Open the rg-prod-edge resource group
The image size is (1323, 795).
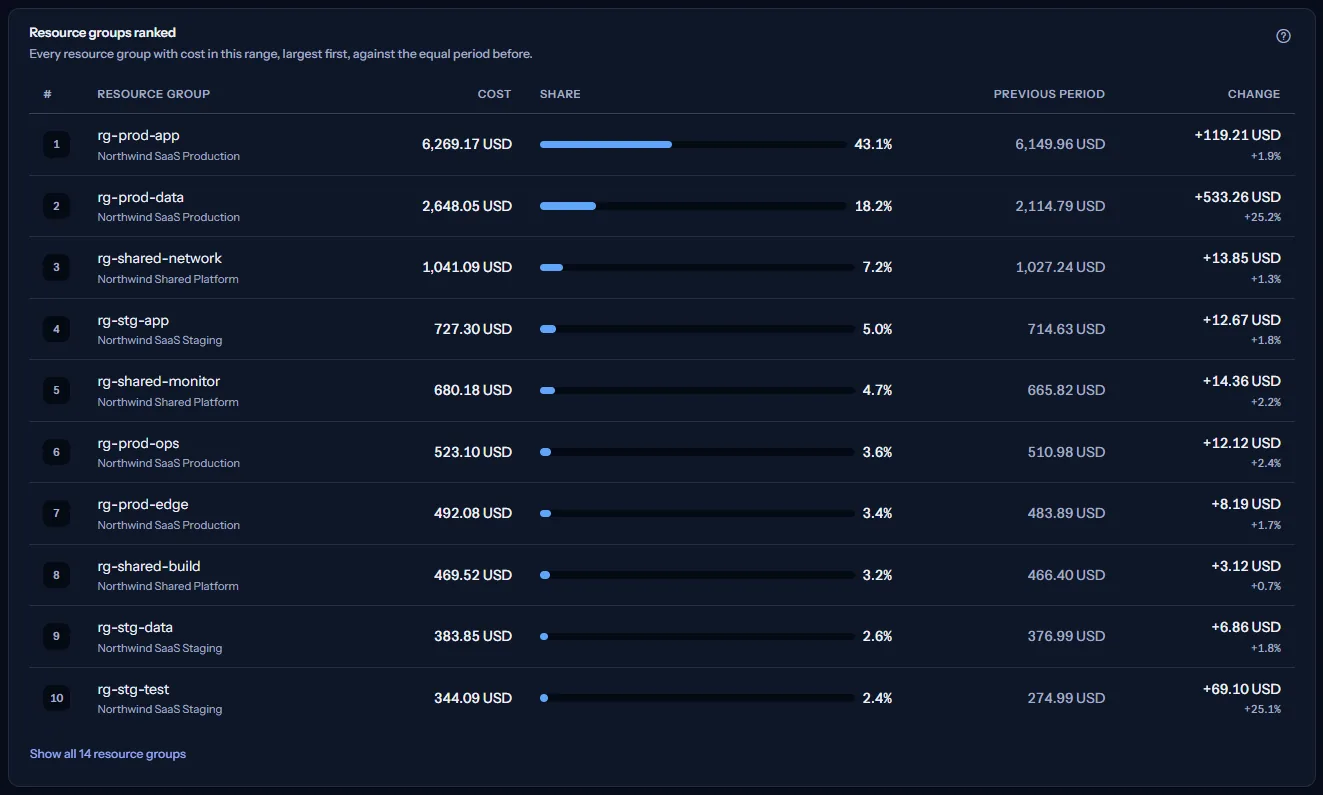[x=143, y=505]
